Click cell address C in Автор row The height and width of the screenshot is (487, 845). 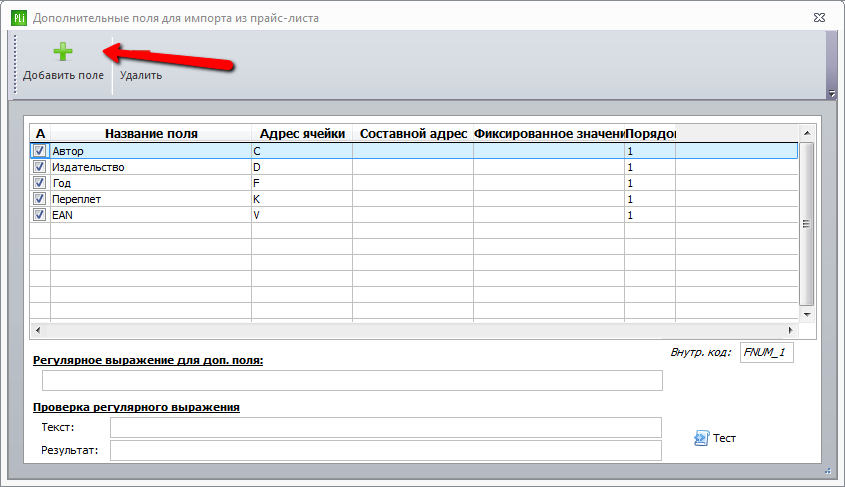(302, 151)
